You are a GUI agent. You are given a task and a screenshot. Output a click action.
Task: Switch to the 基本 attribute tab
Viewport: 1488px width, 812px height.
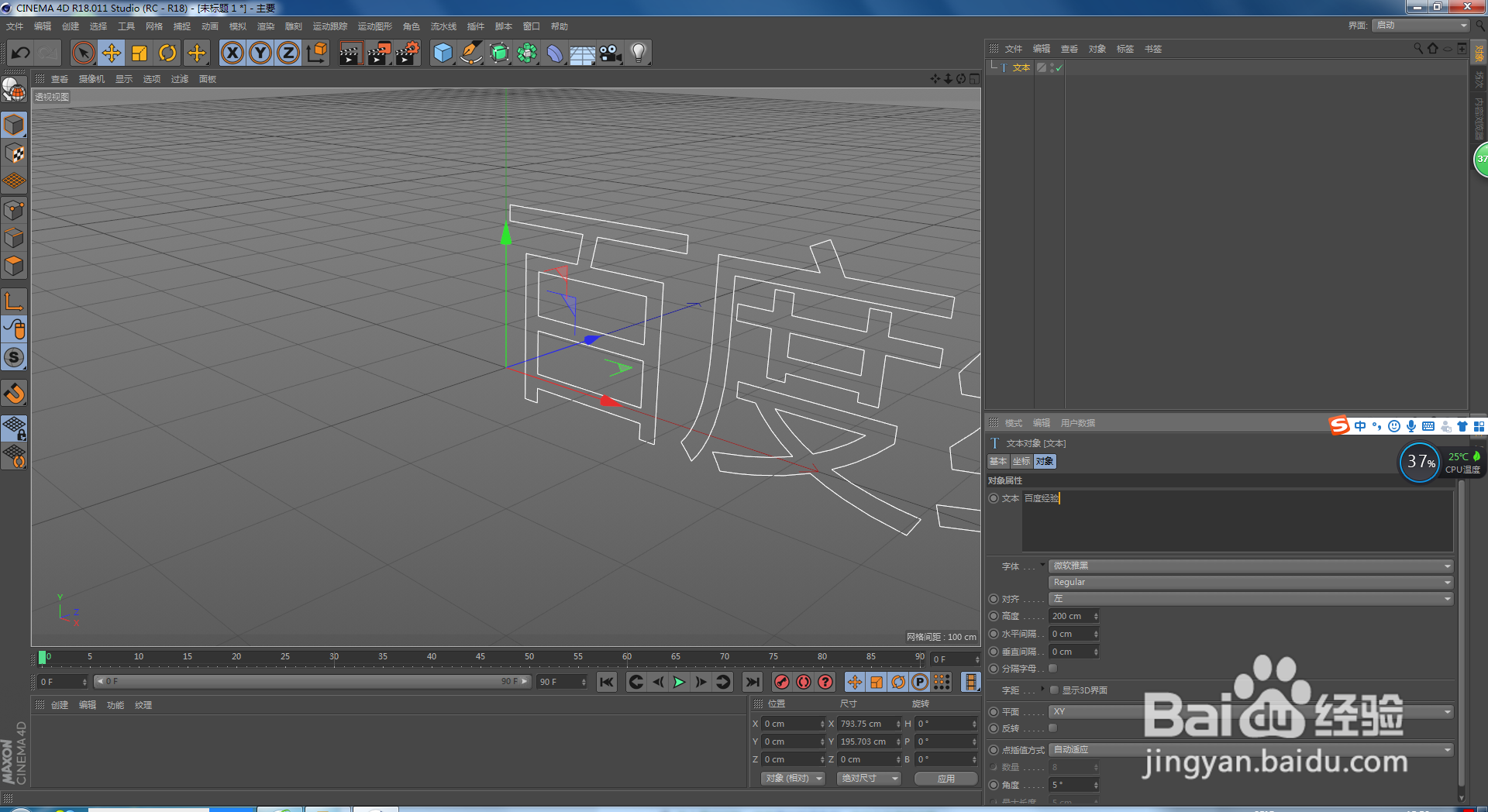coord(998,461)
